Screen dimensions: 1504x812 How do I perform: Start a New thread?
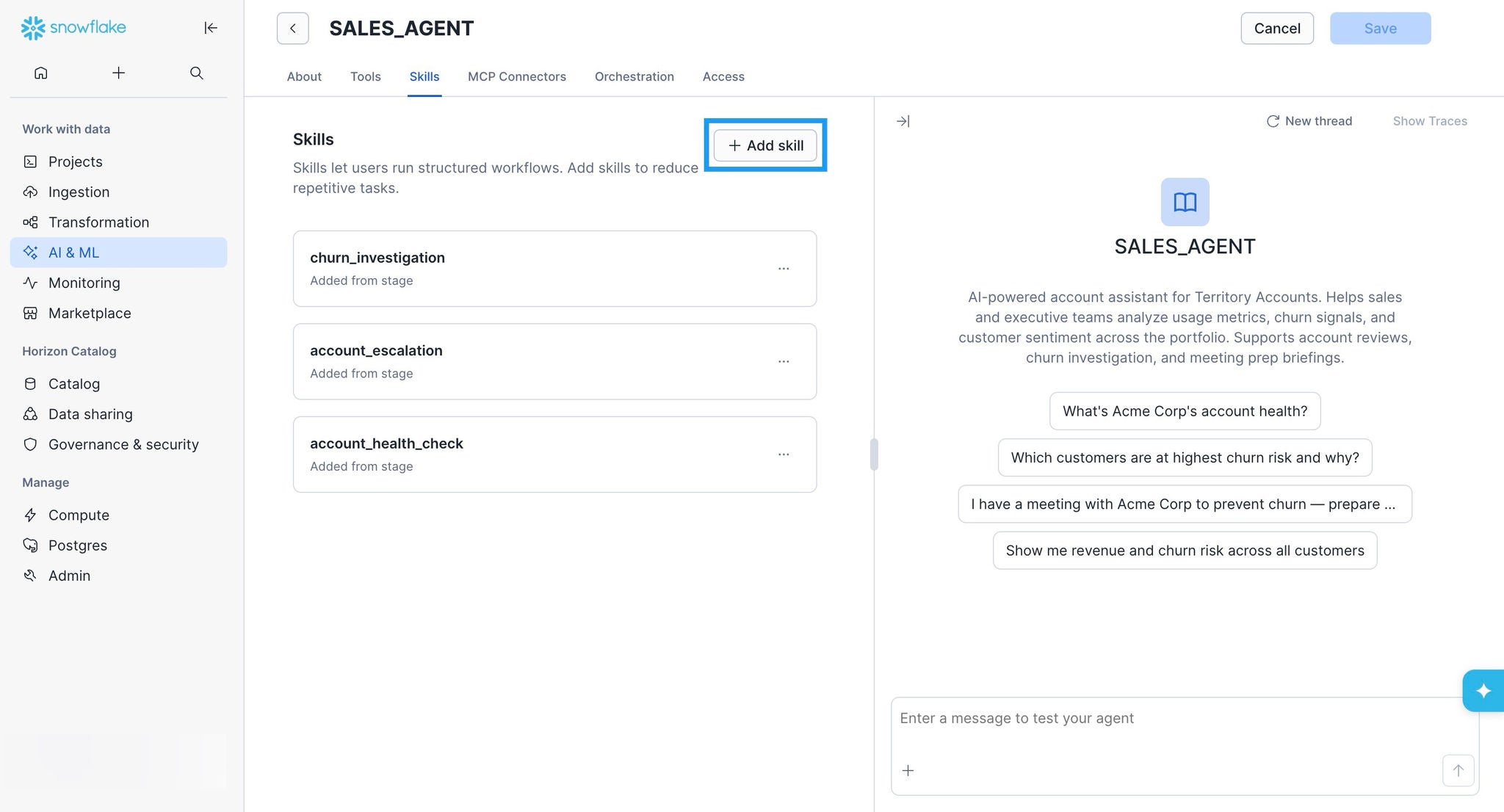1309,121
